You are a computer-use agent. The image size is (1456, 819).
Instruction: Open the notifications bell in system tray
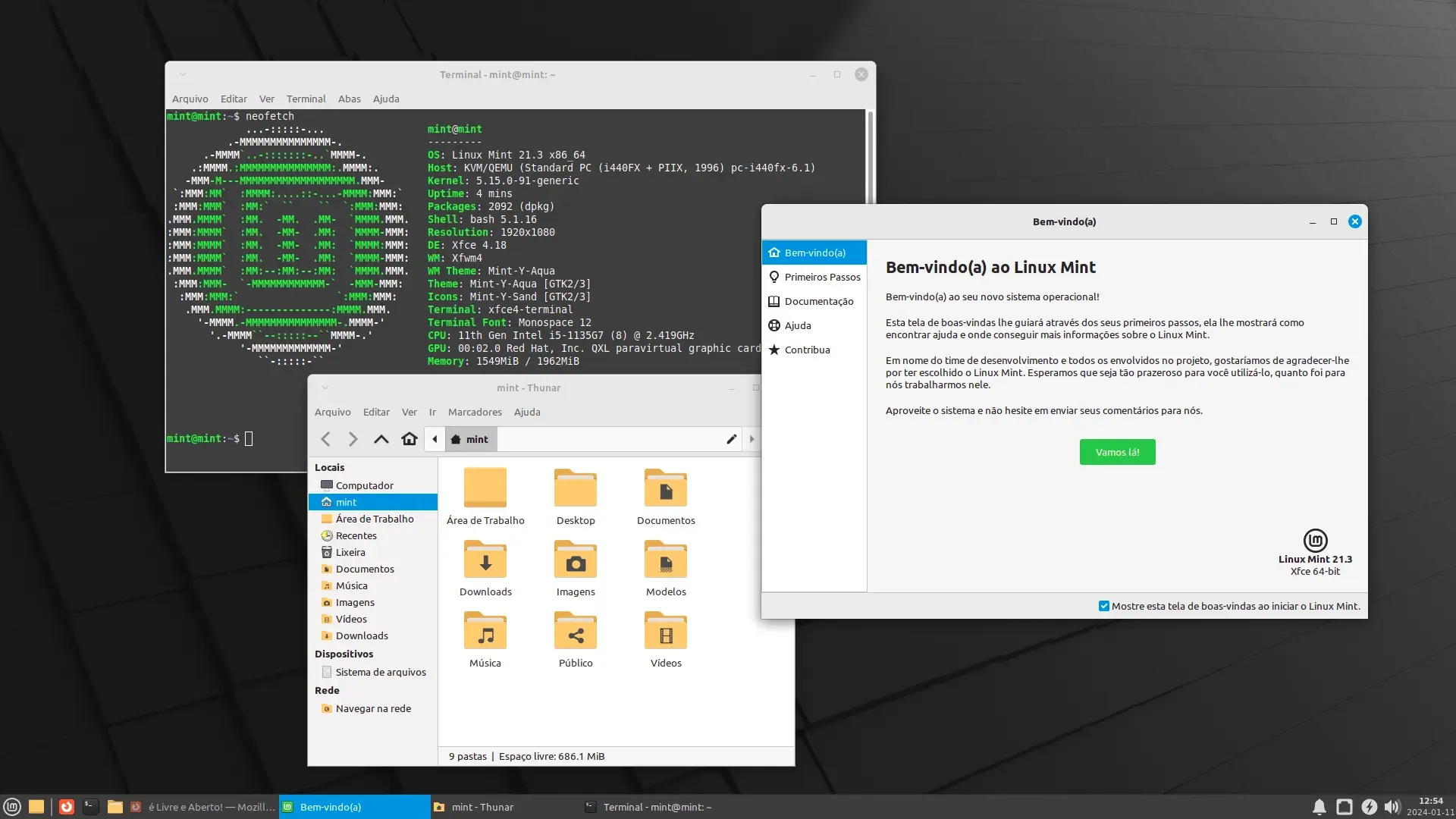click(1319, 807)
